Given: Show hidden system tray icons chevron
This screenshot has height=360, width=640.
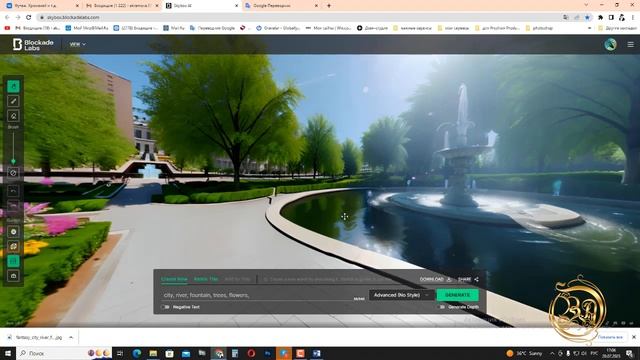Looking at the screenshot, I should (552, 353).
